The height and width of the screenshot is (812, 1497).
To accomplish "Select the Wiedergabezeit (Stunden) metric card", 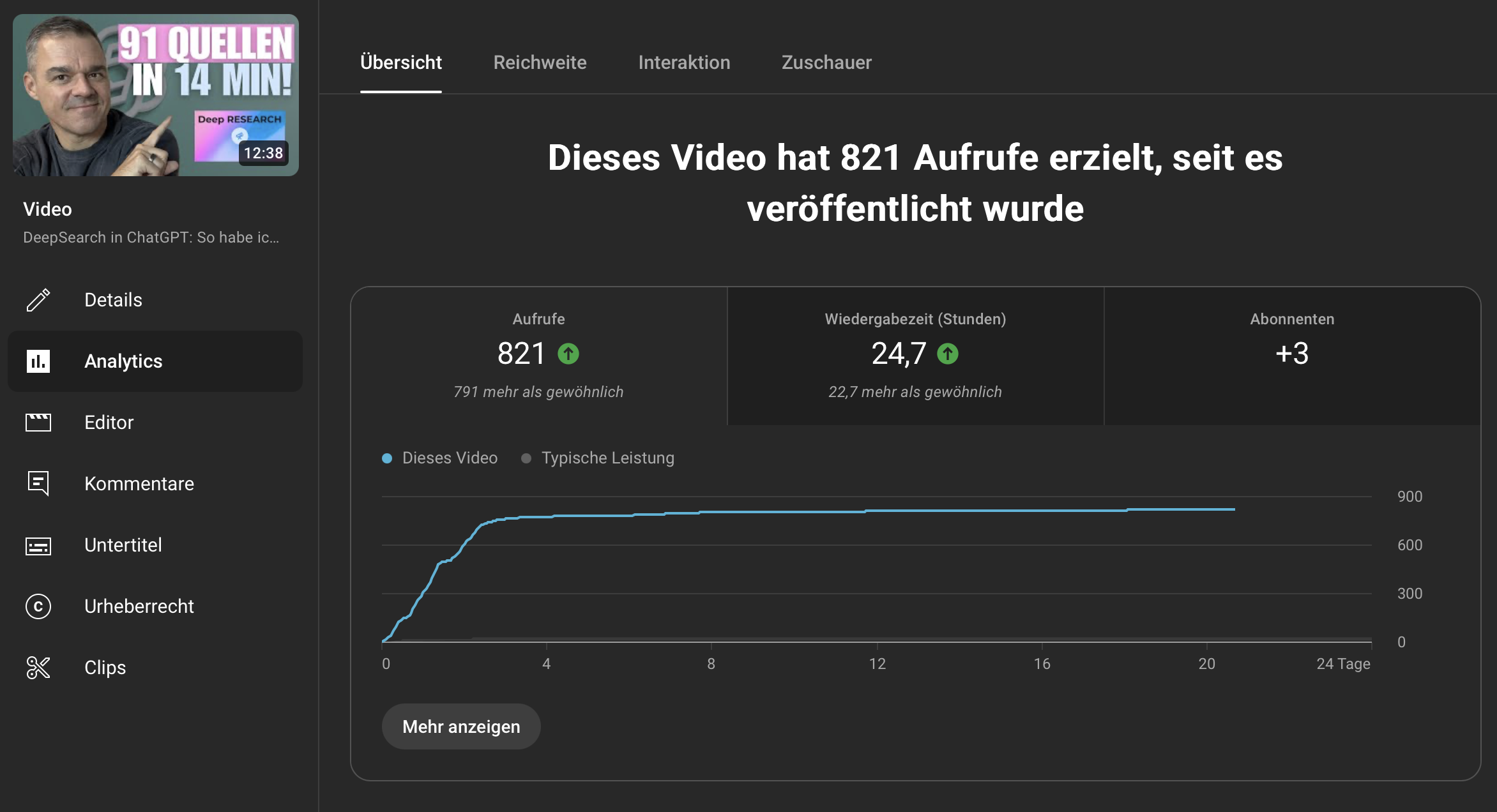I will pyautogui.click(x=915, y=355).
